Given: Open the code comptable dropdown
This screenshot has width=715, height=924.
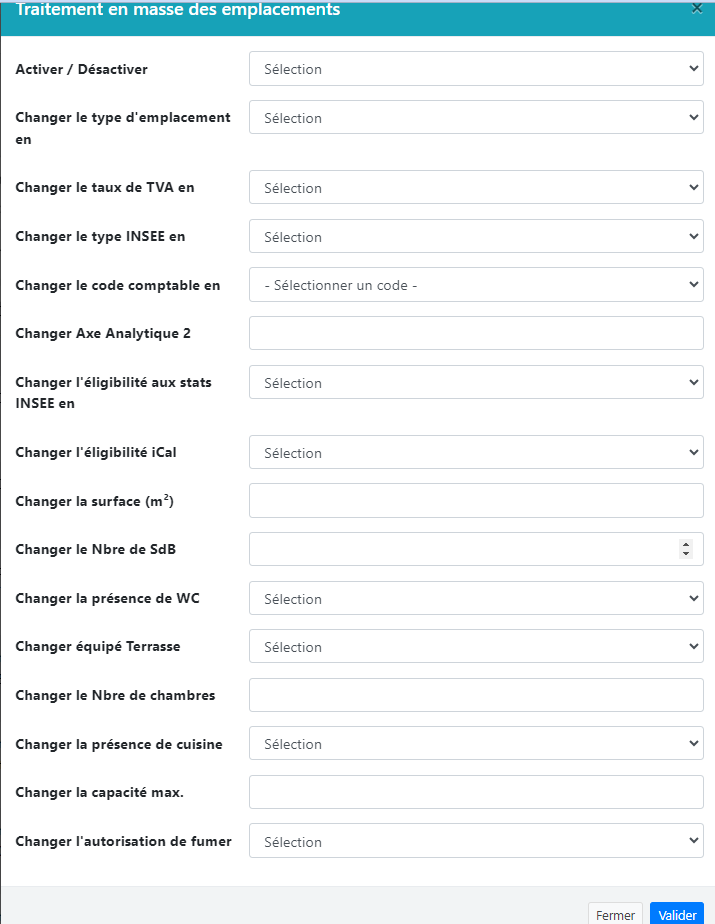Looking at the screenshot, I should point(476,285).
